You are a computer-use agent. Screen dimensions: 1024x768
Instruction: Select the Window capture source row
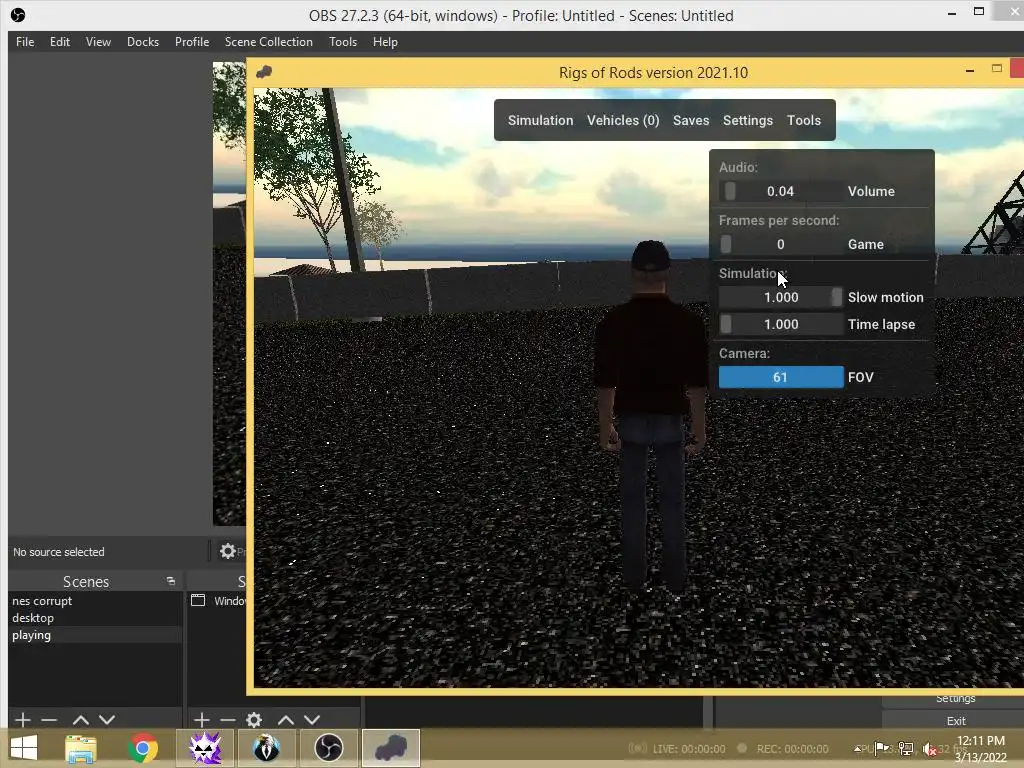click(x=217, y=601)
